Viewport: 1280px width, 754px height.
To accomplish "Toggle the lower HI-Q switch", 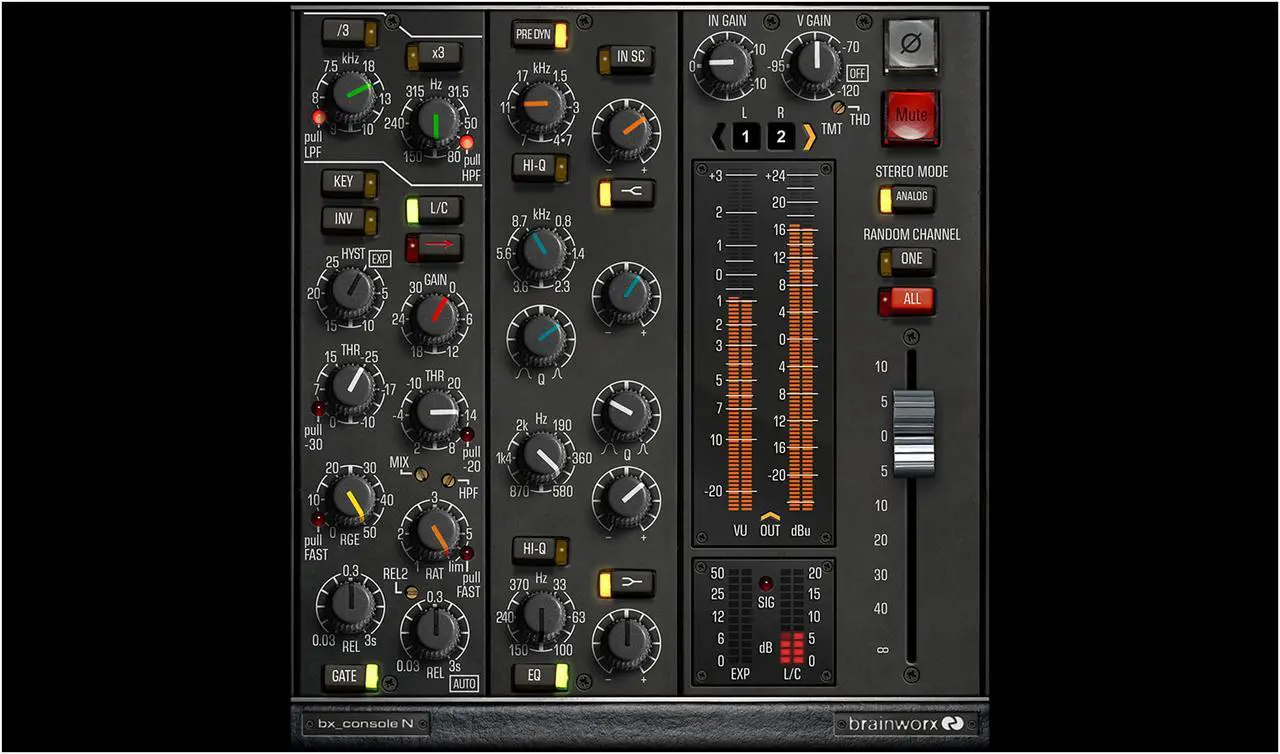I will [540, 549].
